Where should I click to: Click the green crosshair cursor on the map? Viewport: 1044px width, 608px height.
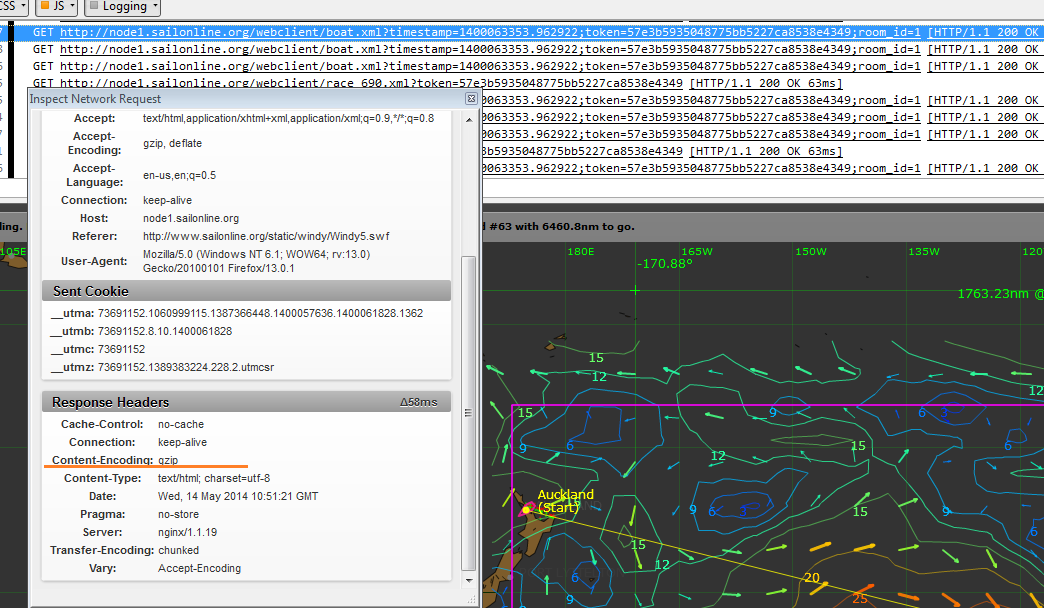tap(635, 290)
